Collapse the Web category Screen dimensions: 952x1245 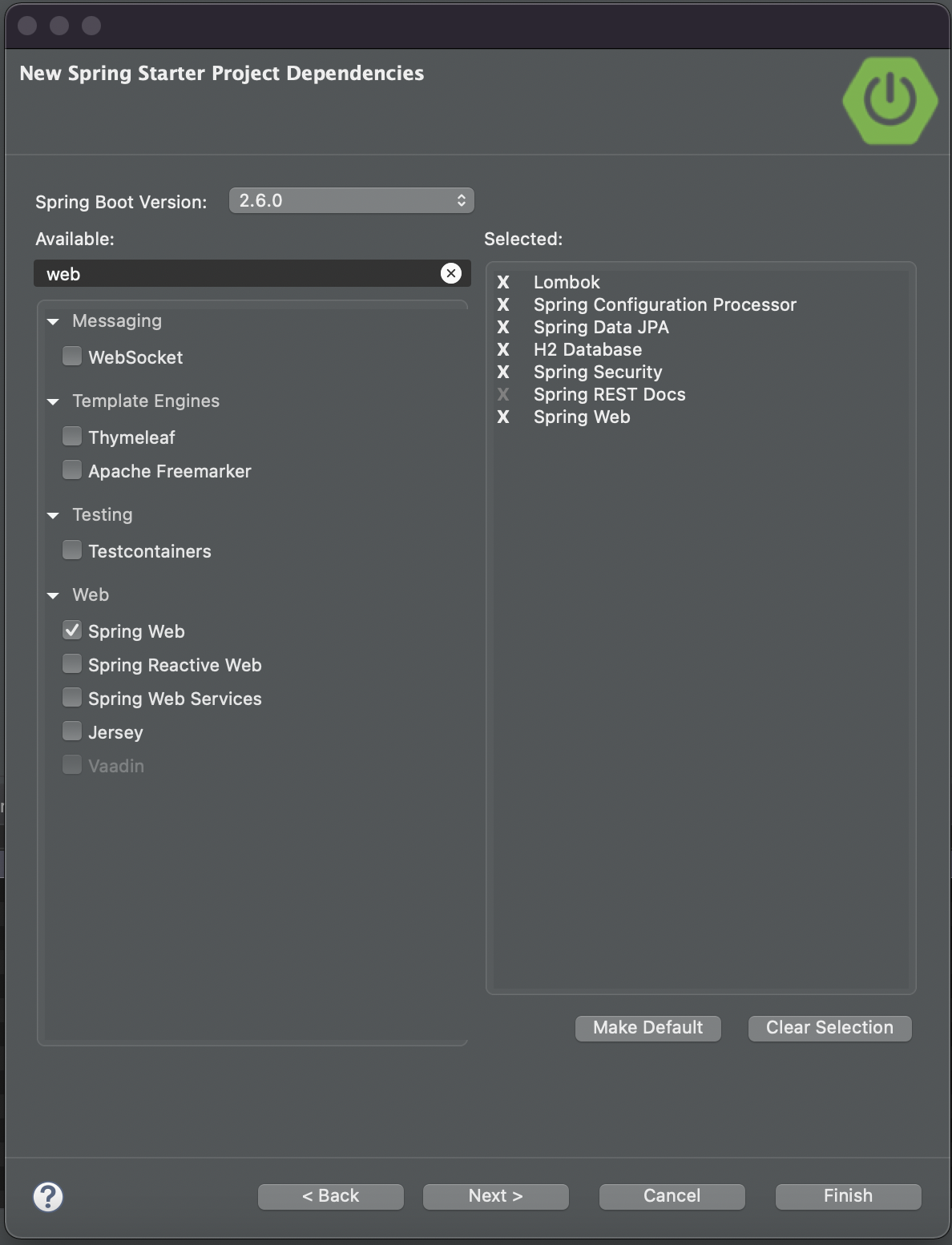[54, 595]
